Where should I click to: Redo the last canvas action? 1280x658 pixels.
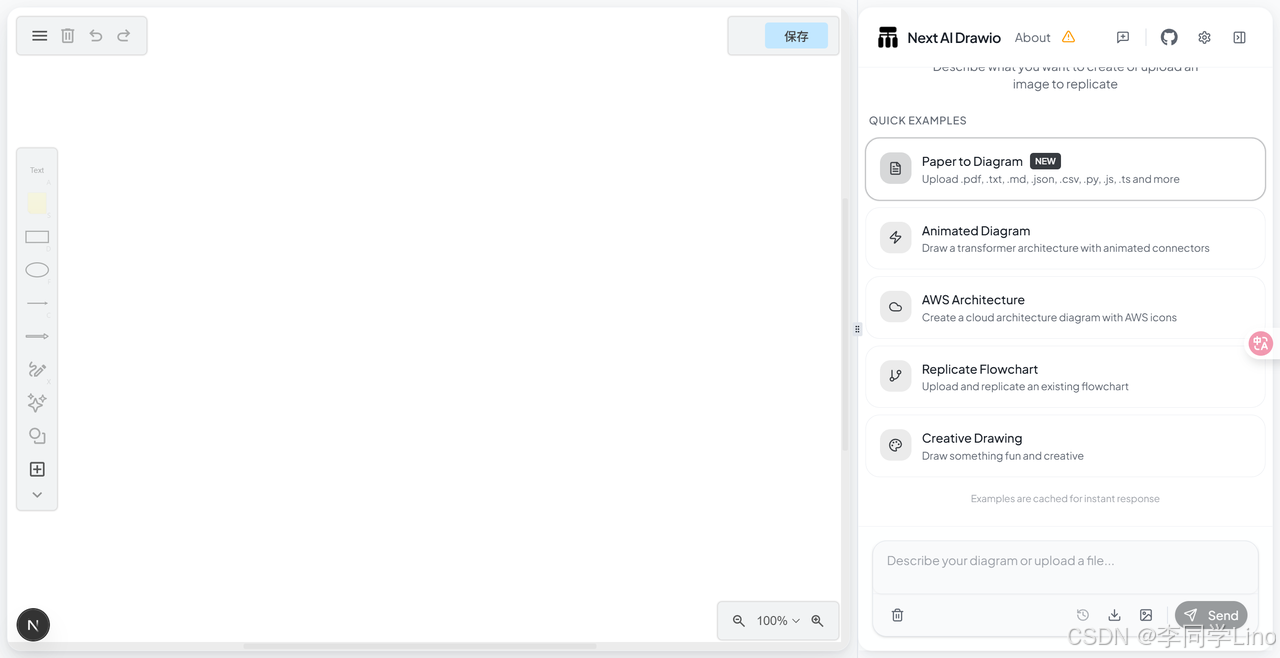124,36
